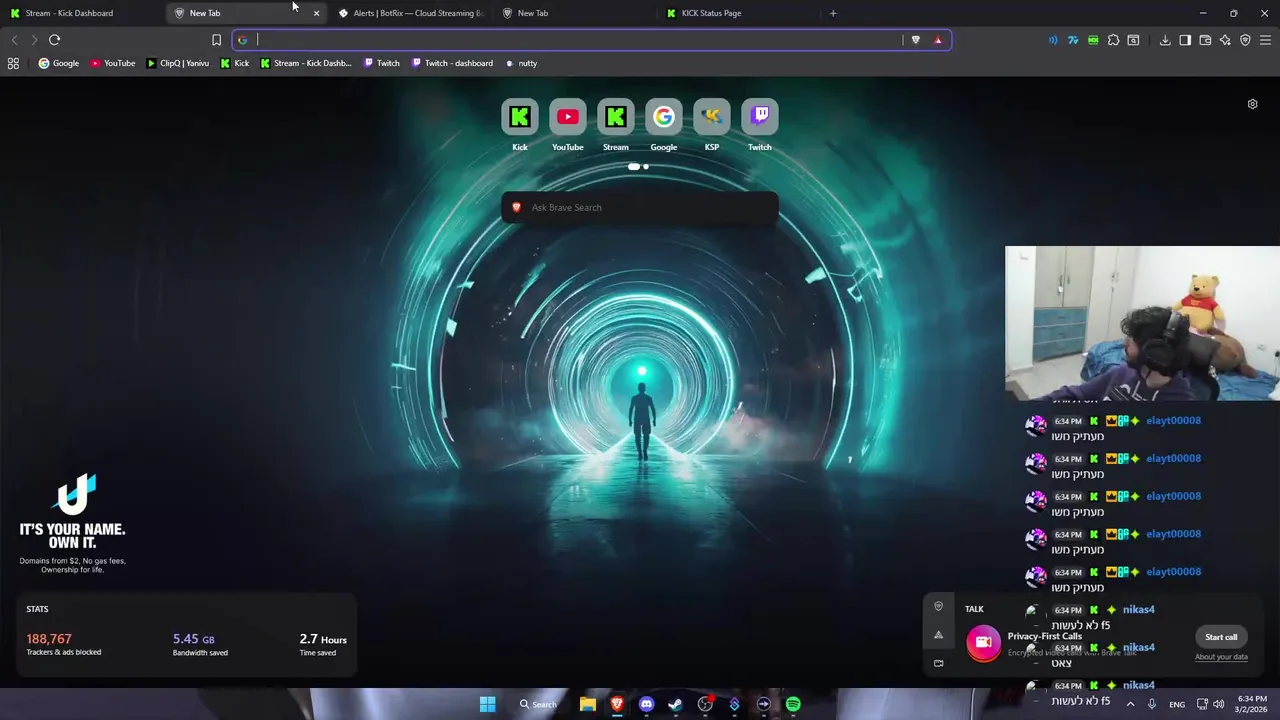Open the Twitch bookmark in bookmarks bar
The width and height of the screenshot is (1280, 720).
point(381,63)
